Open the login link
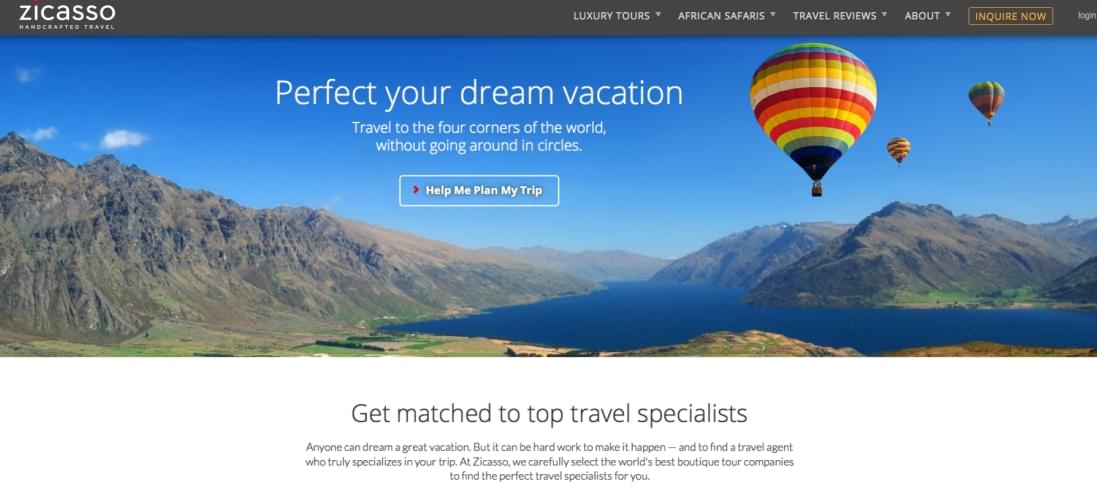 [x=1087, y=15]
